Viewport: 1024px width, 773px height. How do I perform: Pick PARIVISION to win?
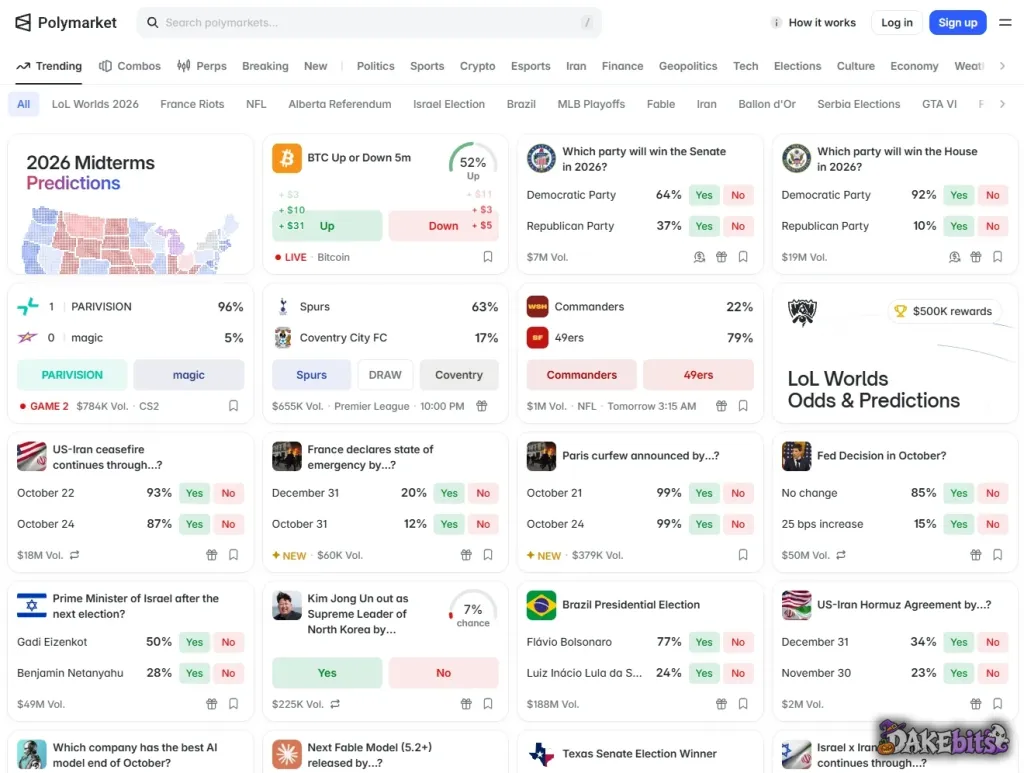[x=72, y=375]
